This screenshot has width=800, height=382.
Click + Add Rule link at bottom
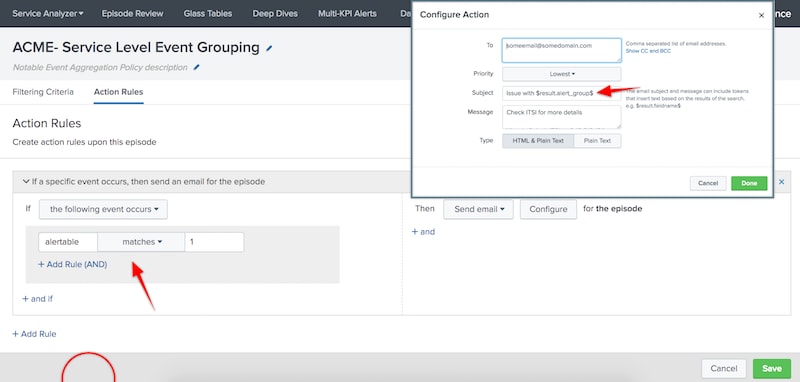coord(34,334)
